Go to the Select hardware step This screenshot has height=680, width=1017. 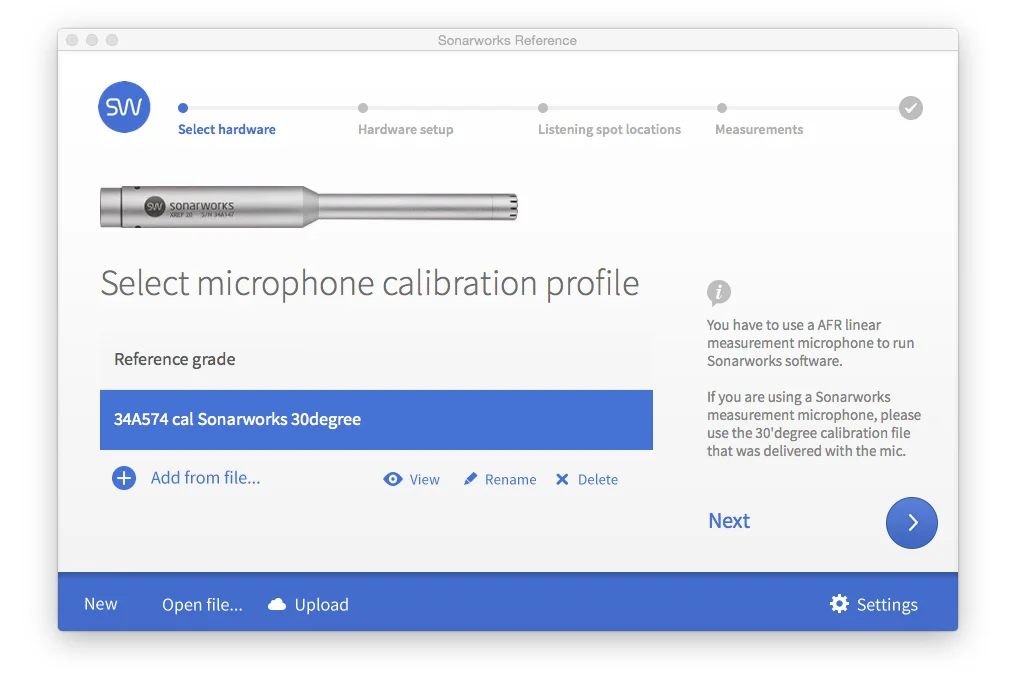[x=227, y=129]
